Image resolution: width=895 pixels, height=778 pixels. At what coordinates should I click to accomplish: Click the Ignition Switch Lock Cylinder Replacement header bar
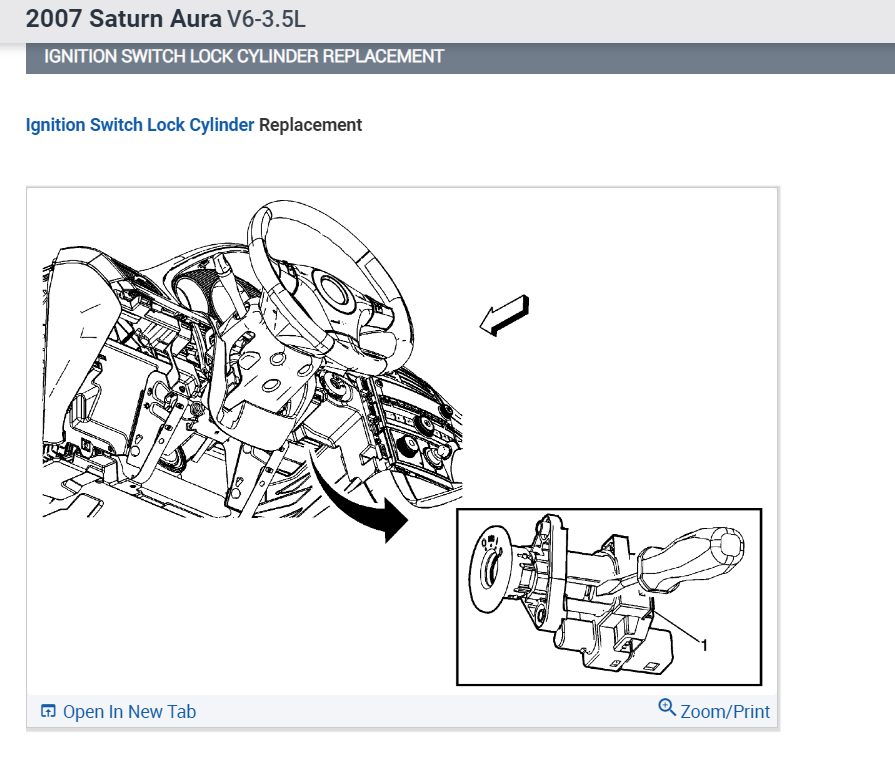pos(460,57)
